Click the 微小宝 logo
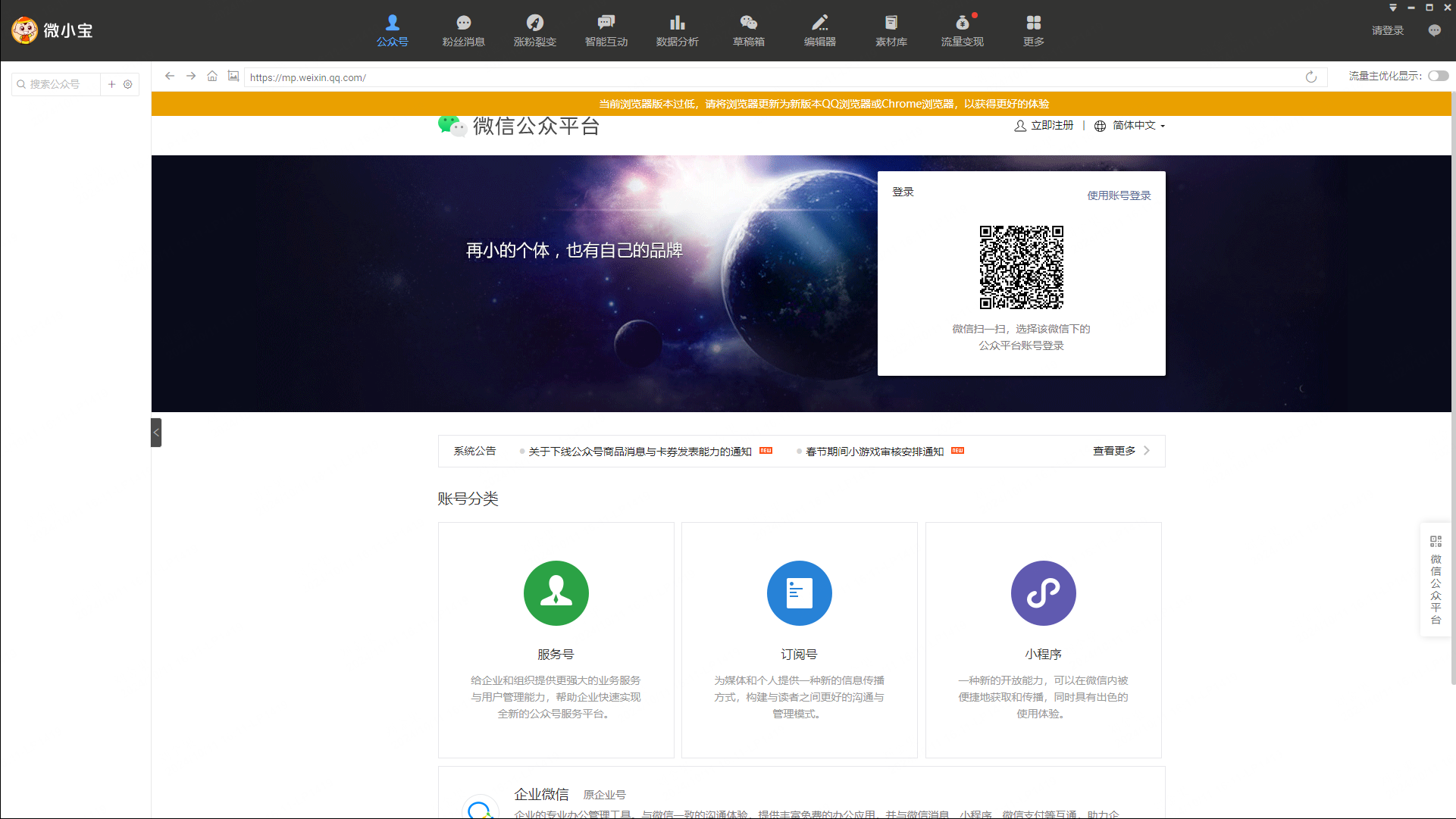 coord(52,30)
